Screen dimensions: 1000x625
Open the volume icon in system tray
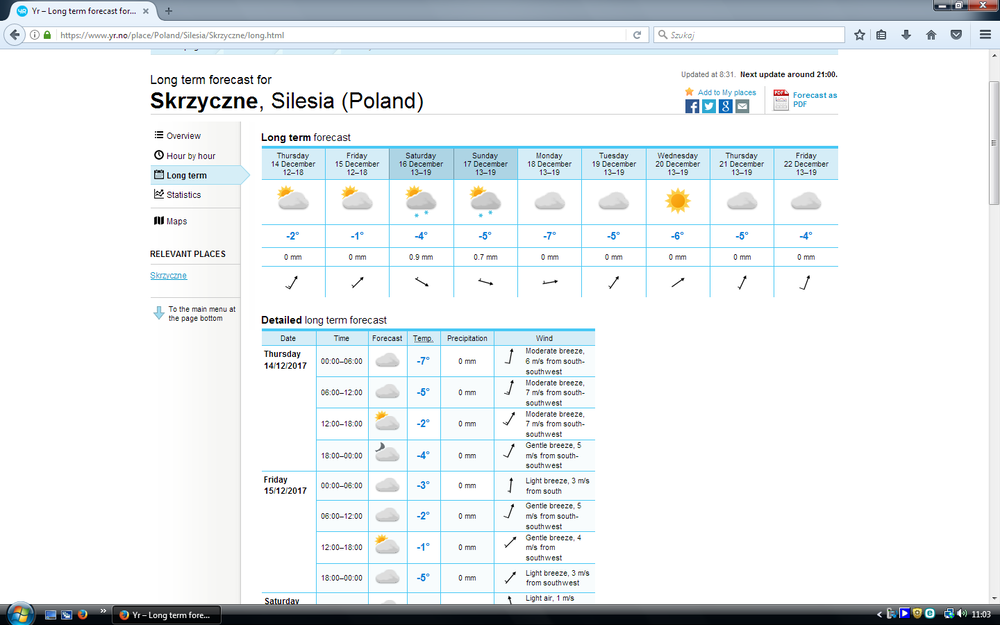point(961,614)
